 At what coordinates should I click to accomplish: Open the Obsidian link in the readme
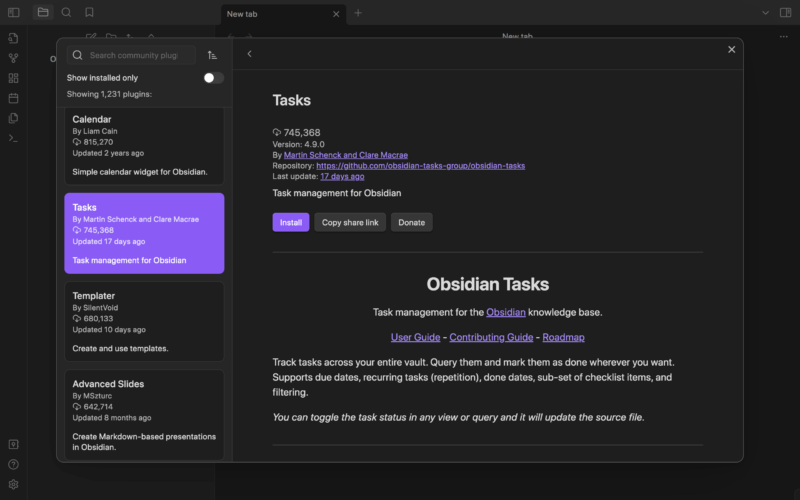[506, 312]
